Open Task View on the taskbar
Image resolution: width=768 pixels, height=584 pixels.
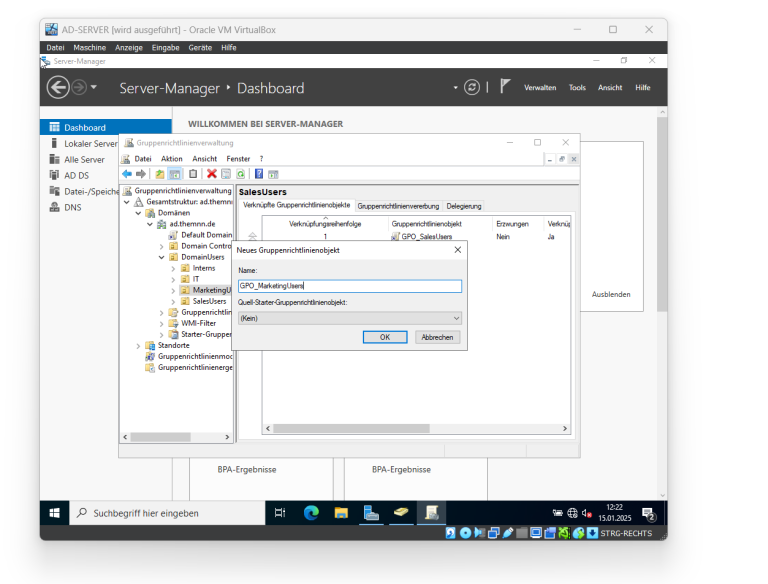click(280, 513)
